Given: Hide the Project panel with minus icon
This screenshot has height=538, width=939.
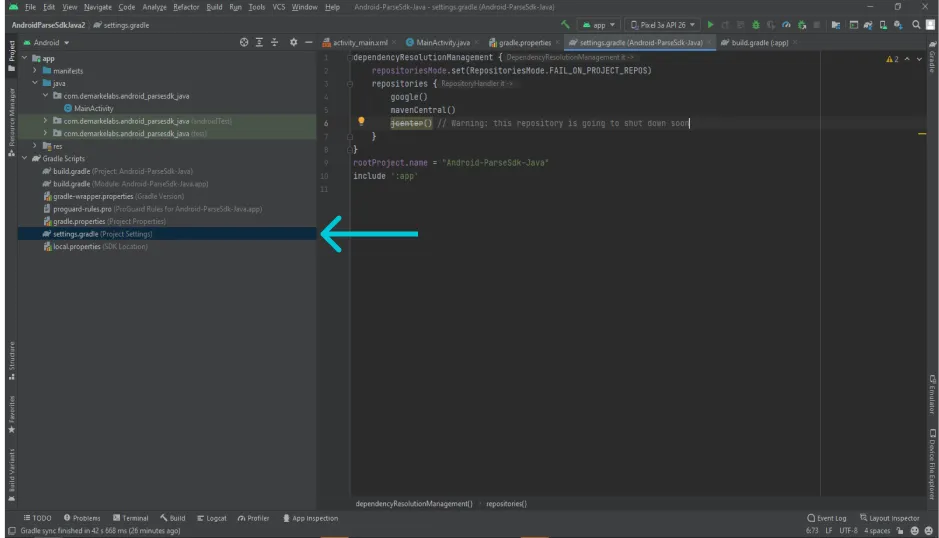Looking at the screenshot, I should (x=308, y=43).
